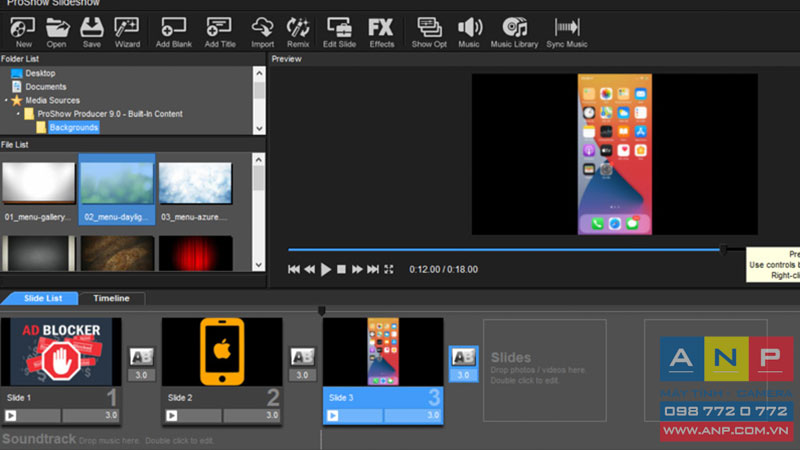
Task: Play the slideshow preview
Action: (326, 269)
